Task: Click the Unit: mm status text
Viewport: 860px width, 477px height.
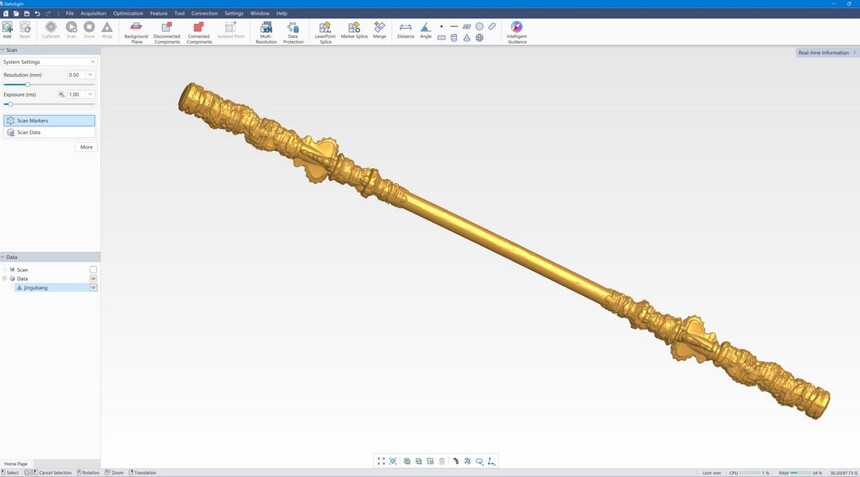Action: pyautogui.click(x=712, y=473)
